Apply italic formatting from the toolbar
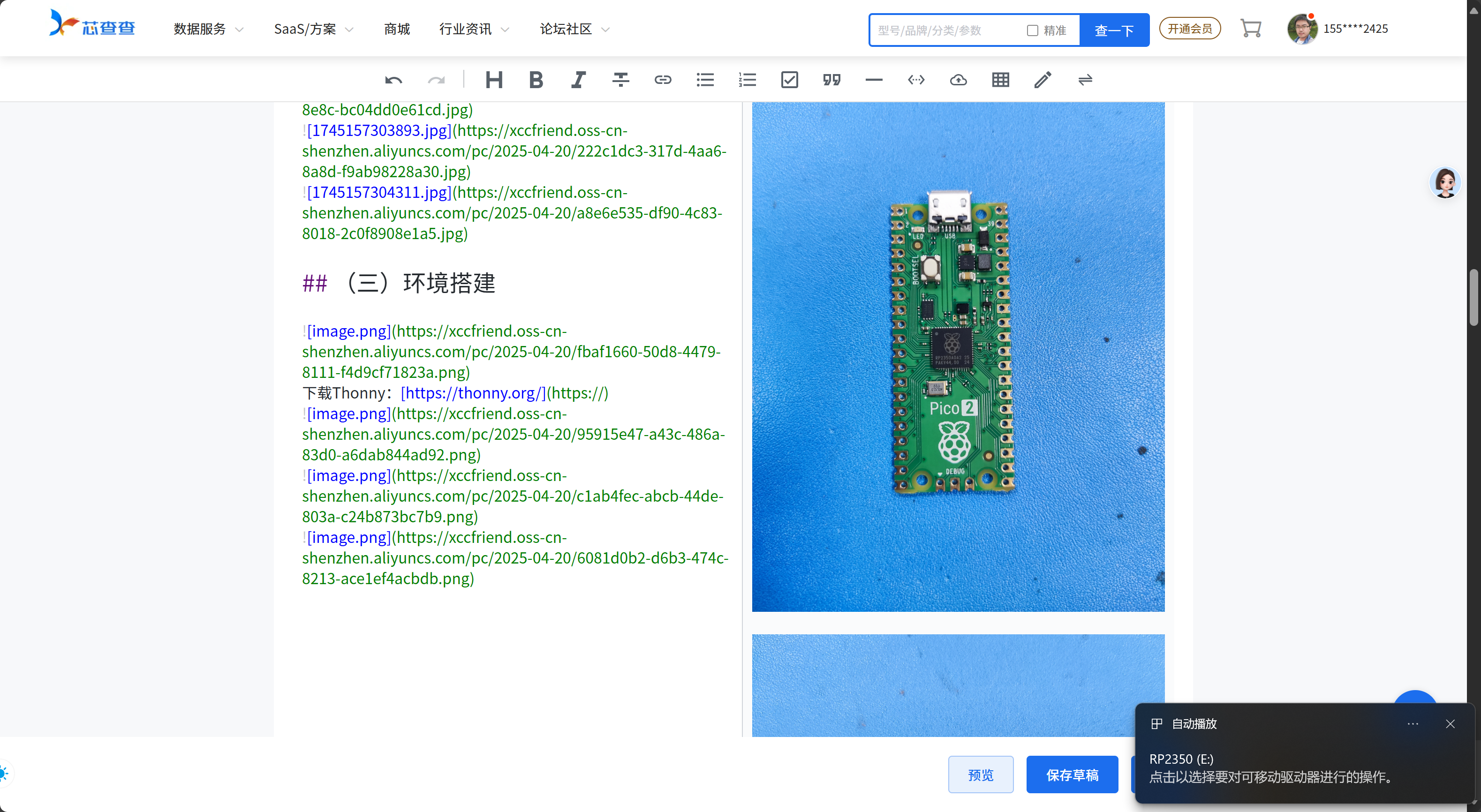This screenshot has height=812, width=1481. tap(578, 80)
